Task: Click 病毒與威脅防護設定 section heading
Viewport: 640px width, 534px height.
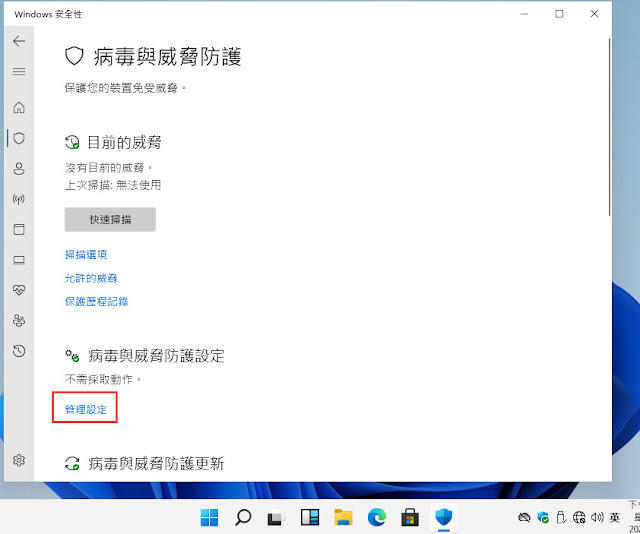Action: (x=156, y=356)
